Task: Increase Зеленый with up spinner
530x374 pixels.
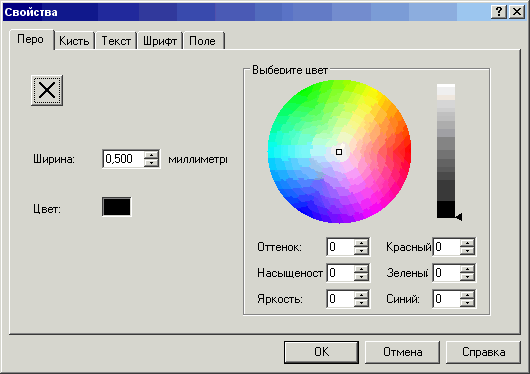Action: click(x=467, y=269)
